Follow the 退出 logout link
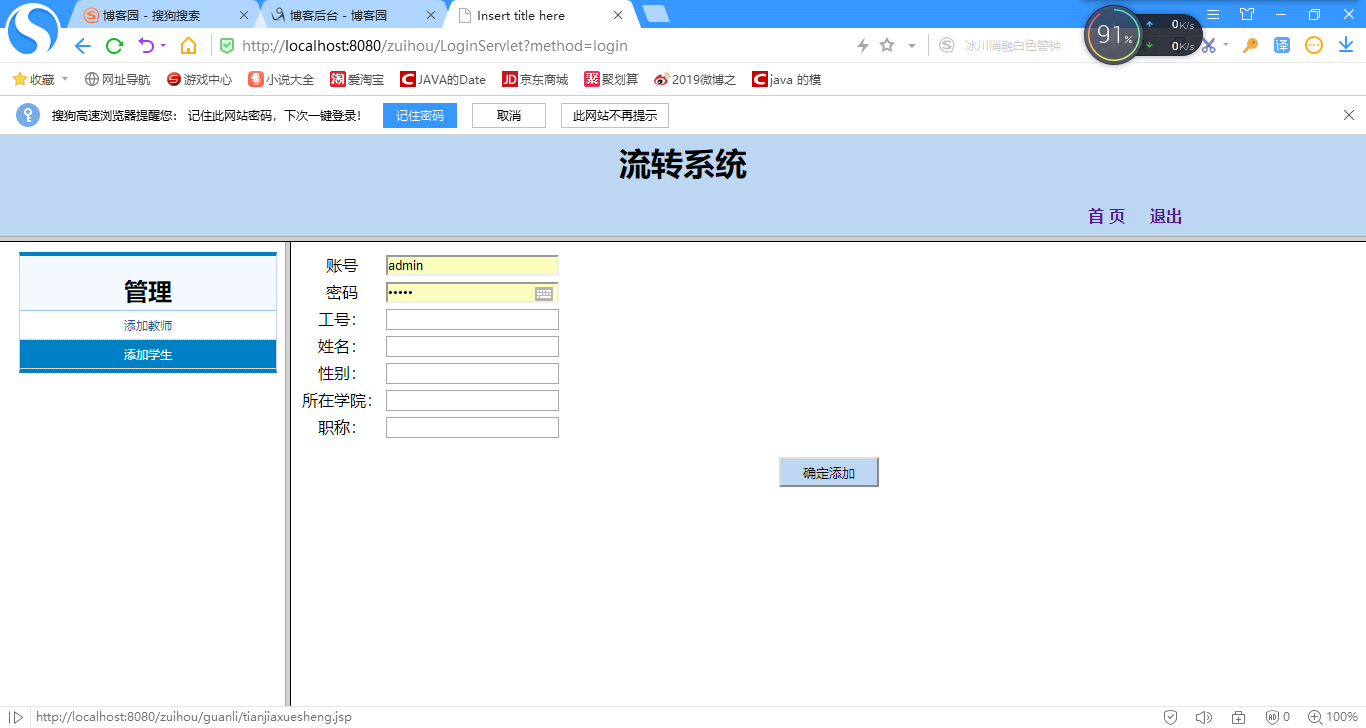The height and width of the screenshot is (728, 1366). (1166, 216)
